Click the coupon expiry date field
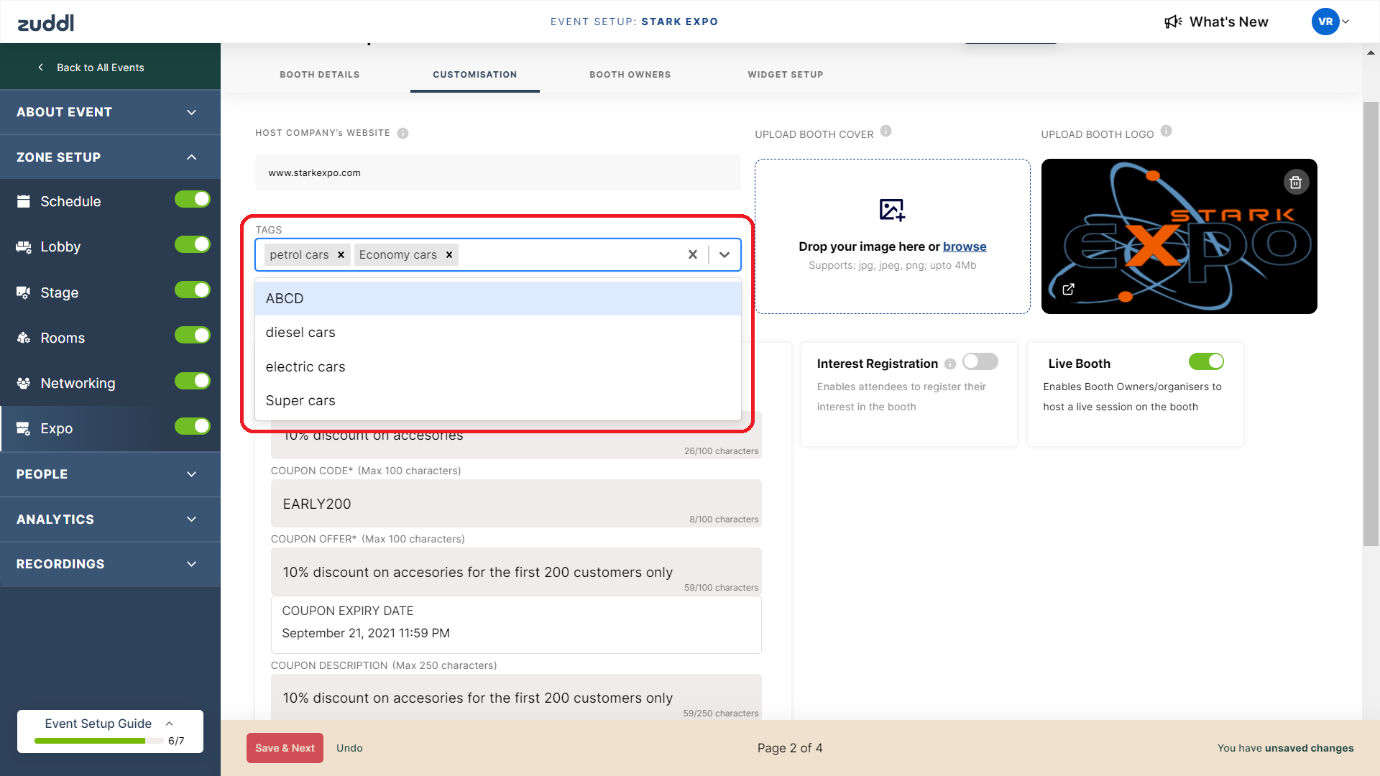 click(x=516, y=625)
